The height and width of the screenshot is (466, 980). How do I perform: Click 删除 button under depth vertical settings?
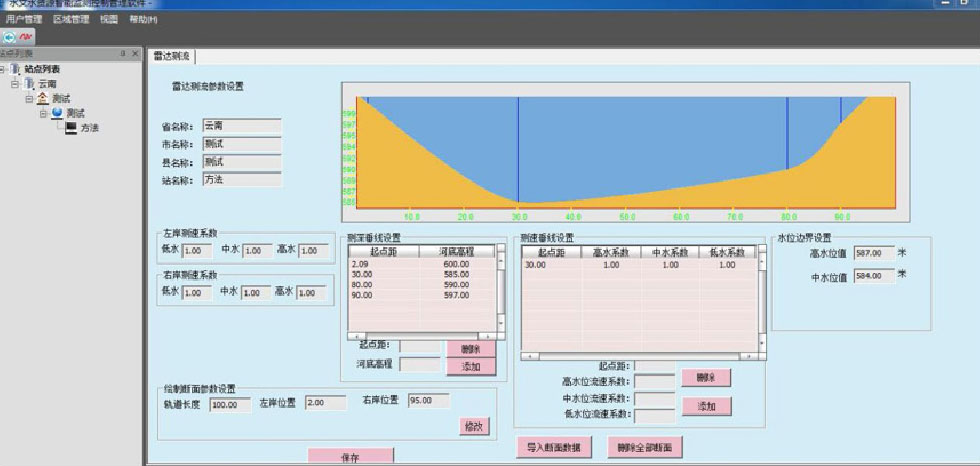tap(471, 349)
